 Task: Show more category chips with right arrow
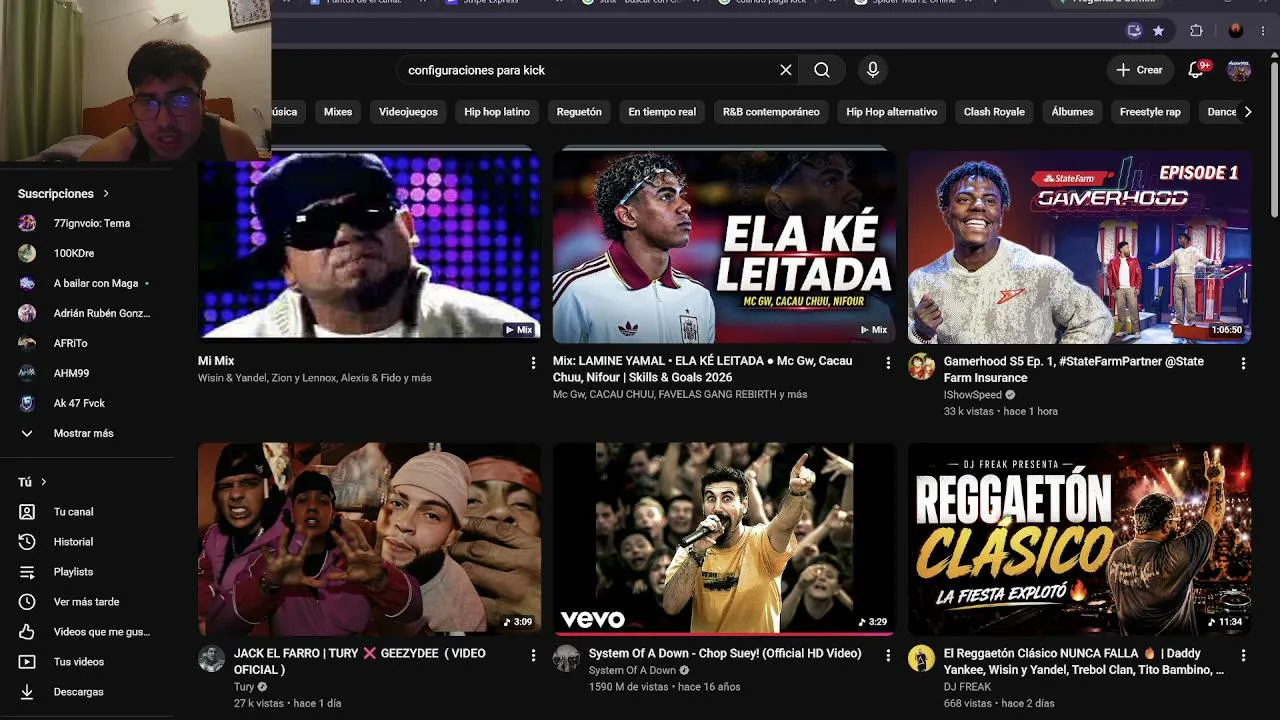click(1247, 112)
